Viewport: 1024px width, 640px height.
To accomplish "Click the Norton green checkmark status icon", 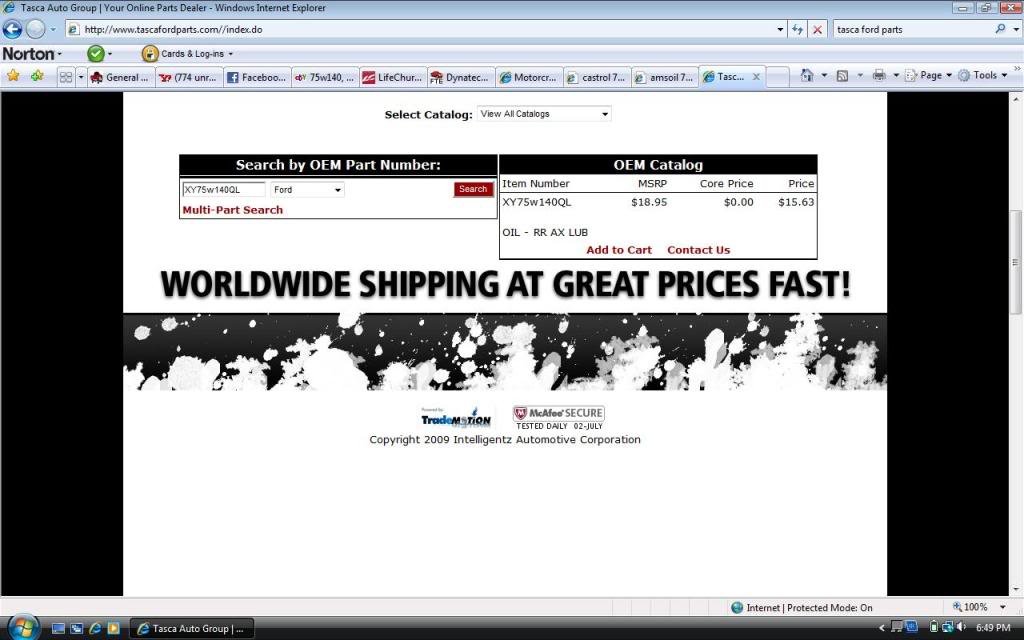I will point(96,54).
